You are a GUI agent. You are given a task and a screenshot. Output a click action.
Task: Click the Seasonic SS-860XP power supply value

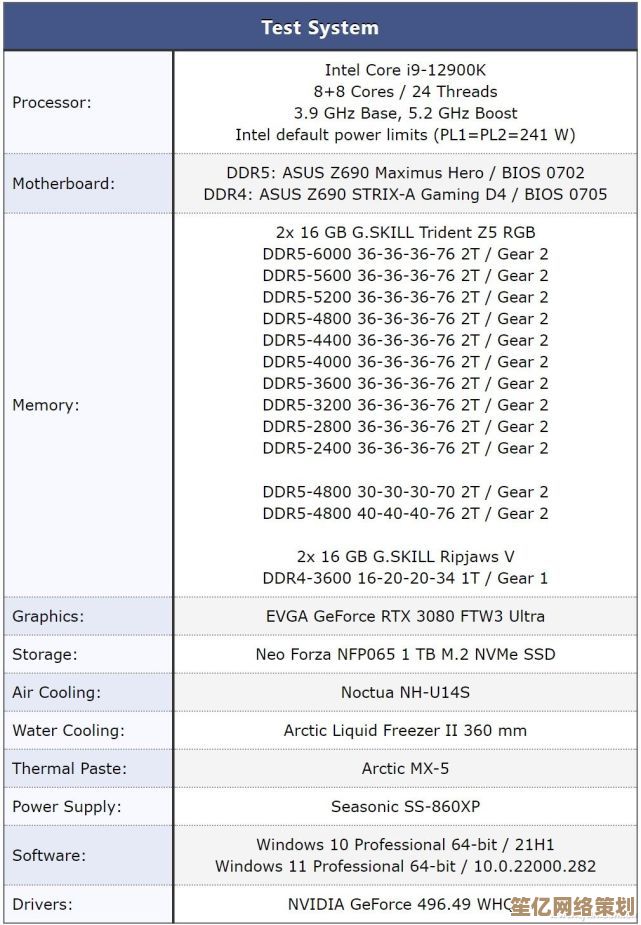(x=405, y=806)
